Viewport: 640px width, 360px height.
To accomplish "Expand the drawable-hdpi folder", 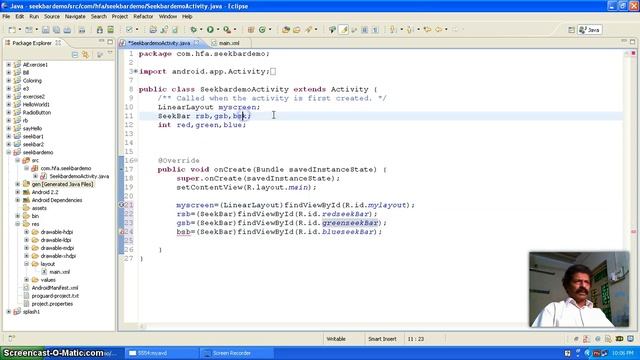I will point(27,232).
